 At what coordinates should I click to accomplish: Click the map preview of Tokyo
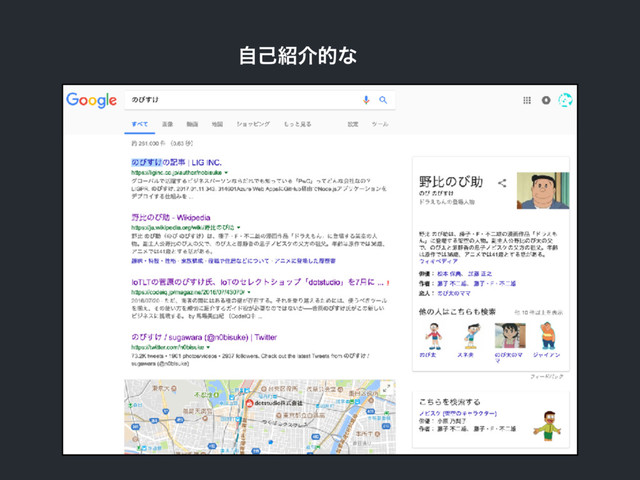[260, 417]
